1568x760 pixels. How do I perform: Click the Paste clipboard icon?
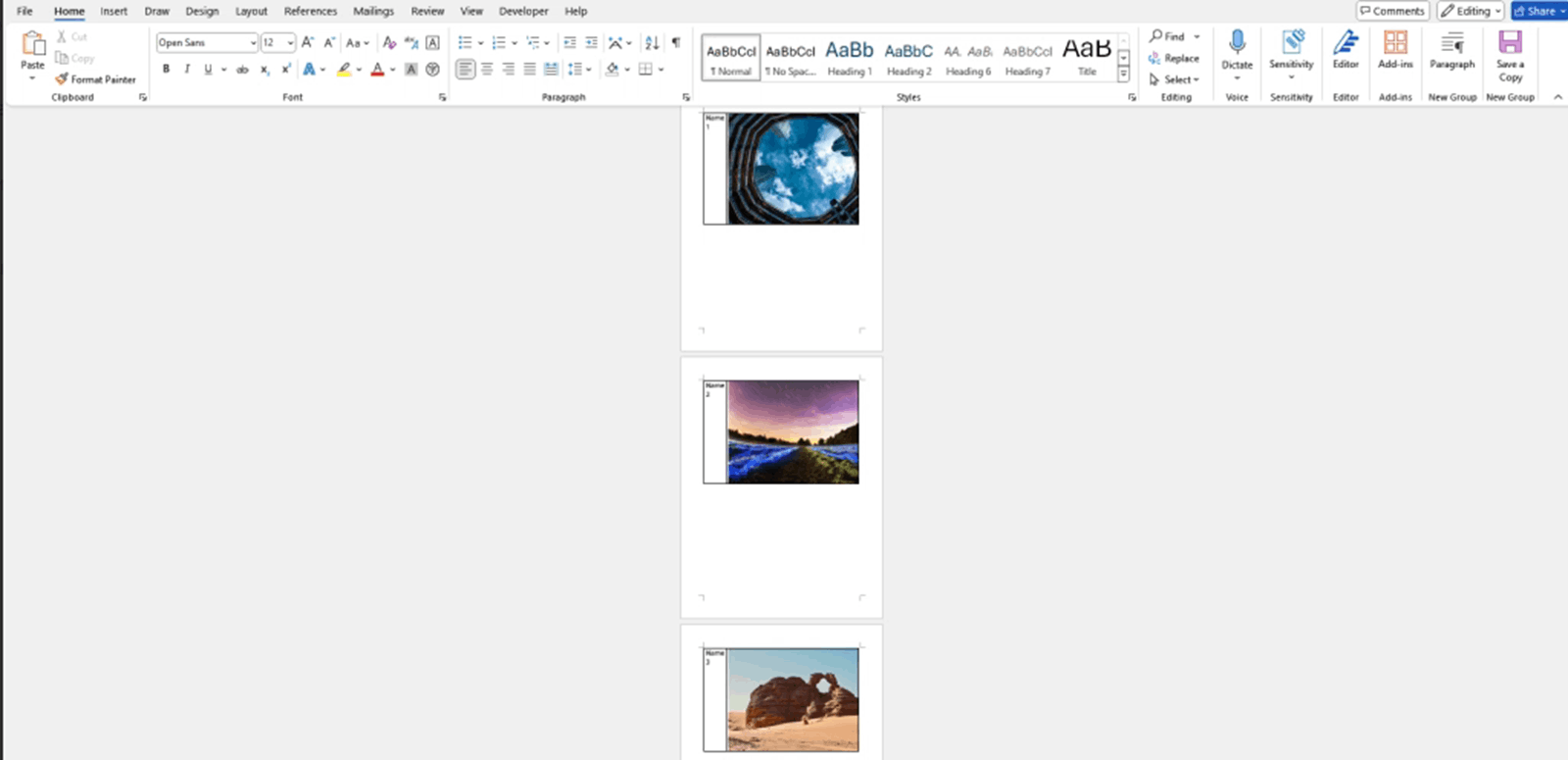tap(33, 43)
